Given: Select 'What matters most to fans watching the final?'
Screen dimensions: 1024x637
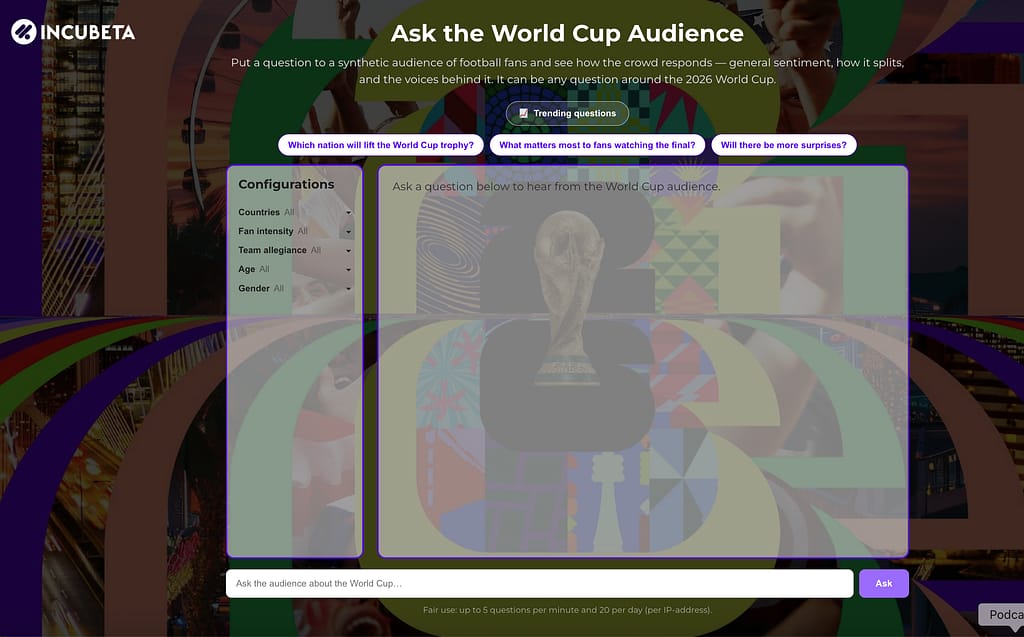Looking at the screenshot, I should point(597,145).
